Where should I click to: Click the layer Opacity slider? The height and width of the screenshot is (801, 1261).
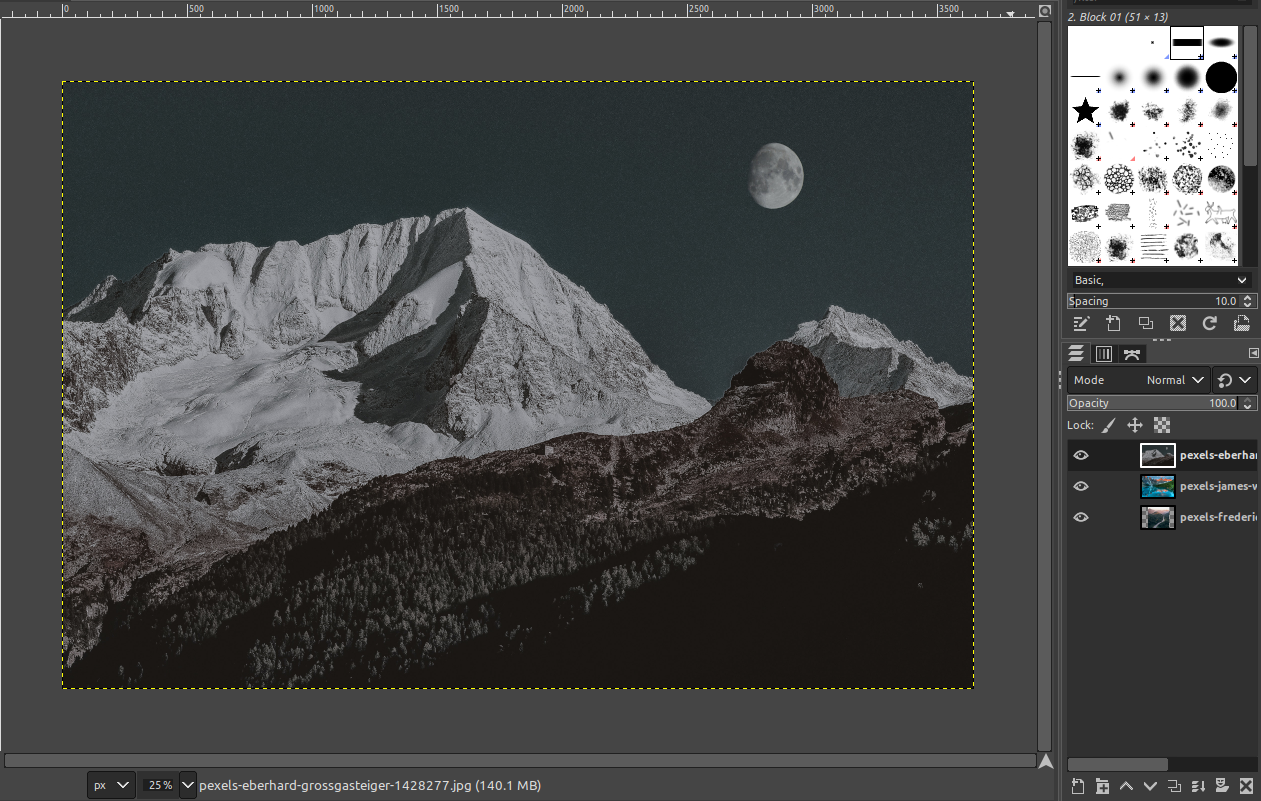click(x=1150, y=403)
